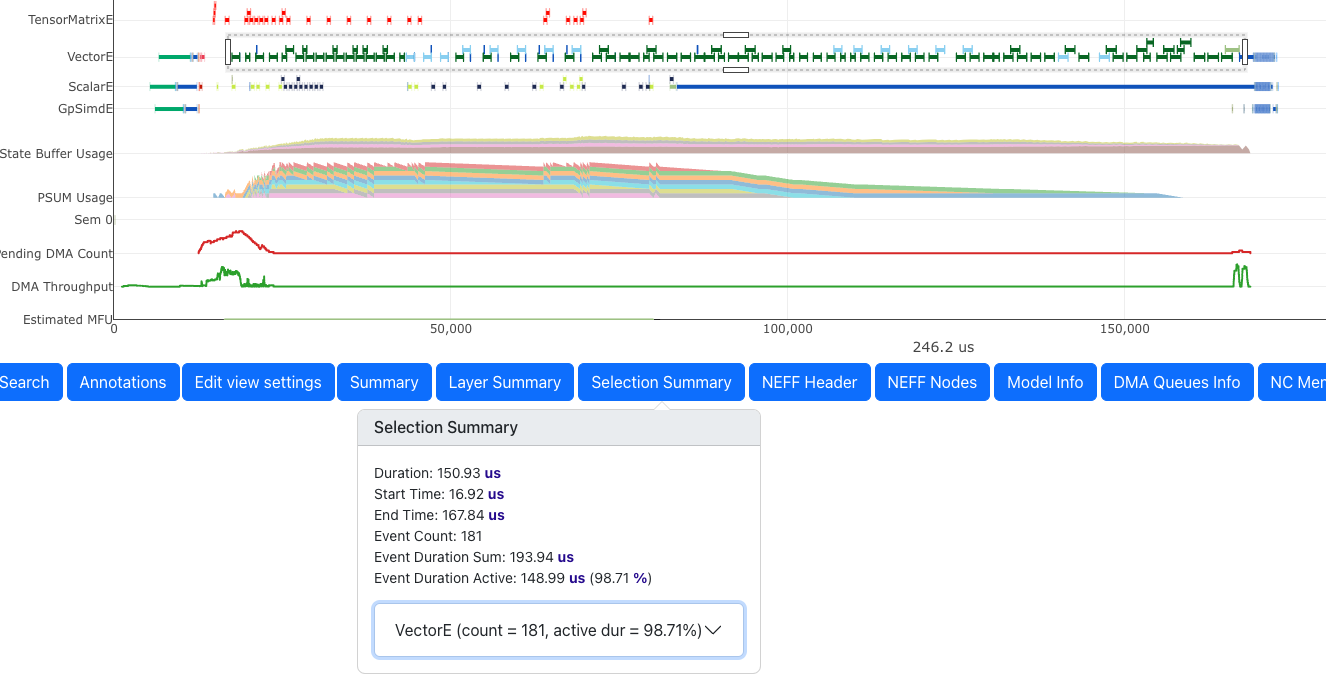This screenshot has height=681, width=1326.
Task: Open the Search panel
Action: click(x=26, y=382)
